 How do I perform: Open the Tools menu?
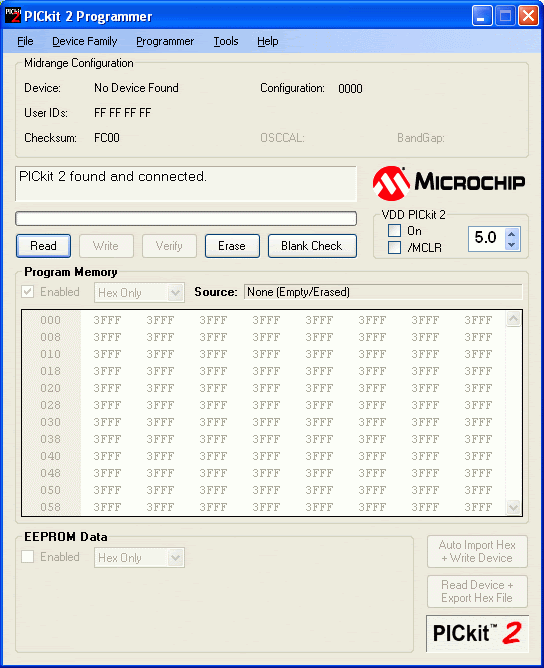coord(226,41)
